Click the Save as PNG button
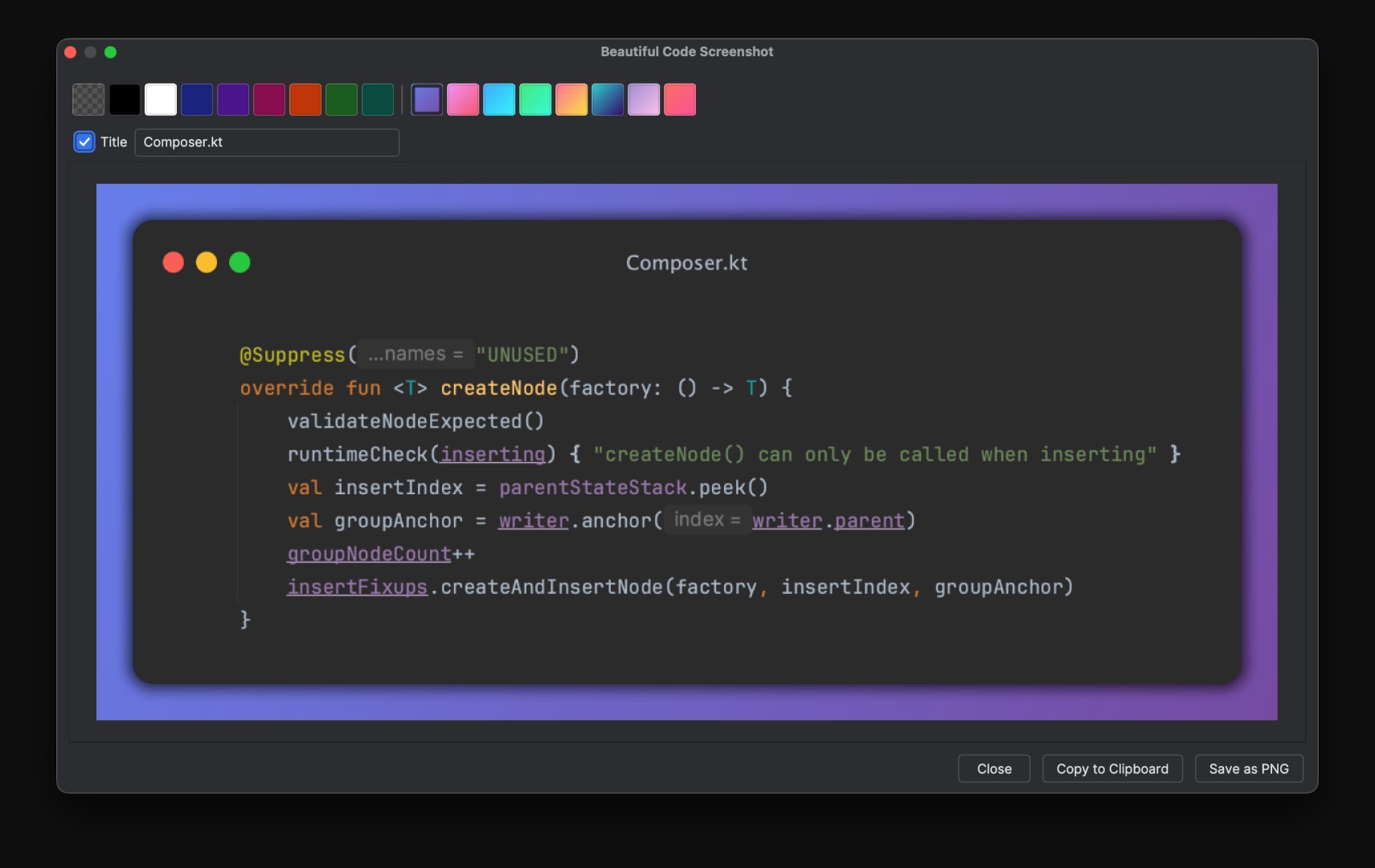Image resolution: width=1375 pixels, height=868 pixels. [1249, 768]
